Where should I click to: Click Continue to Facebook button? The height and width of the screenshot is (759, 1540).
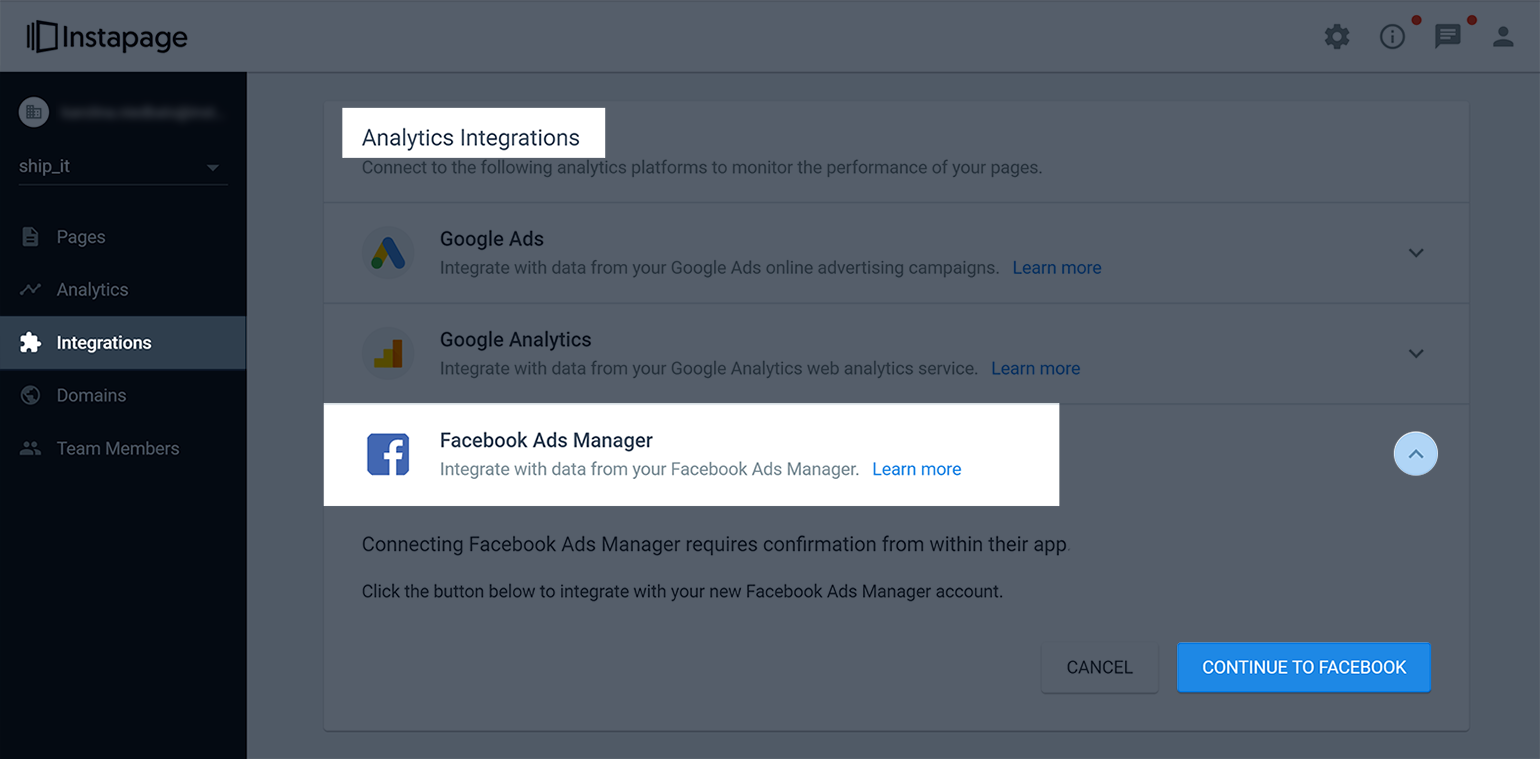point(1304,667)
